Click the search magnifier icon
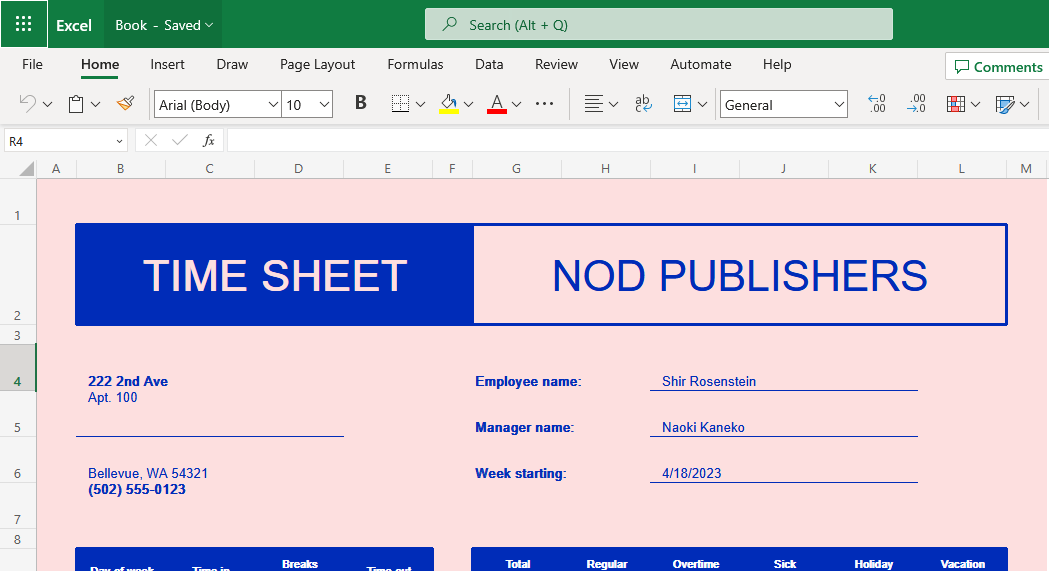Viewport: 1049px width, 571px height. point(450,25)
